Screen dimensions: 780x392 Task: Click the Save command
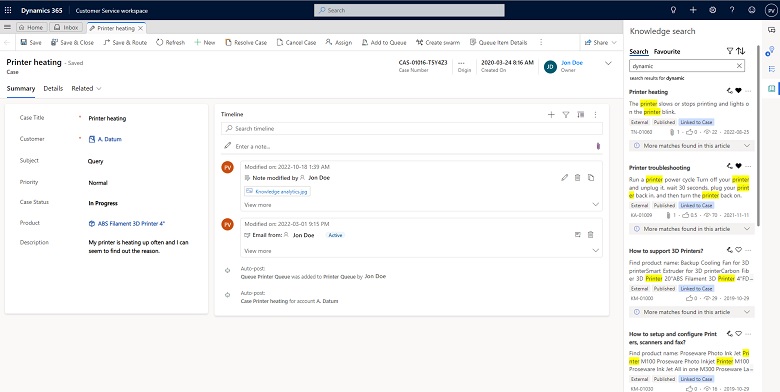coord(31,43)
